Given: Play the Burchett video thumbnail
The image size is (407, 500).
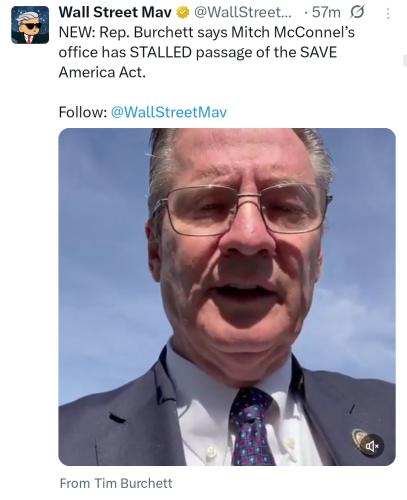Looking at the screenshot, I should coord(227,297).
